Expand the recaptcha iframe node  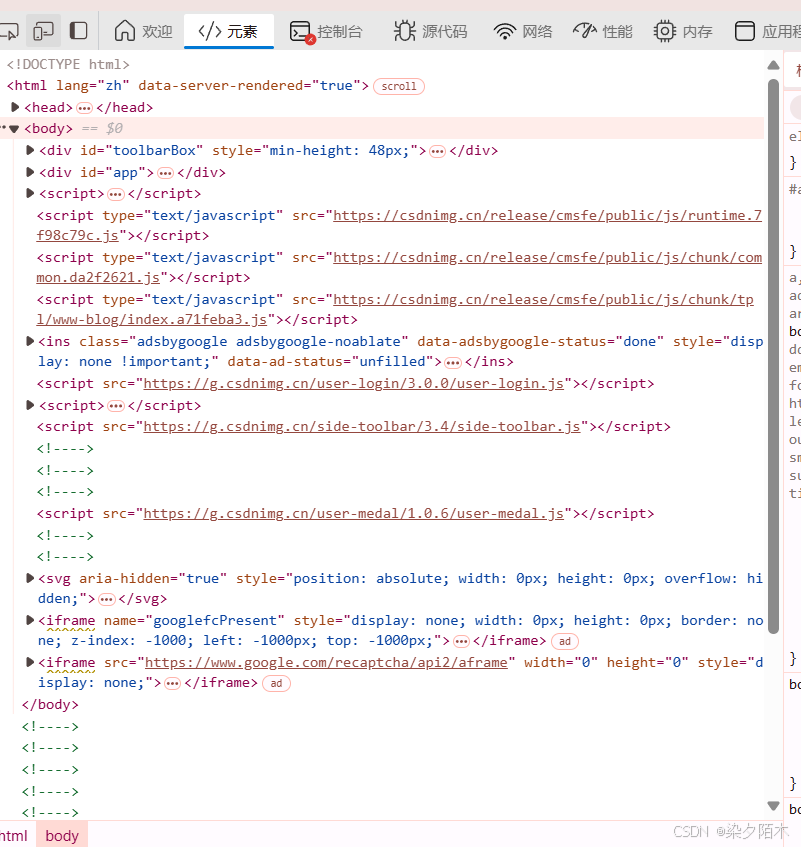(30, 662)
